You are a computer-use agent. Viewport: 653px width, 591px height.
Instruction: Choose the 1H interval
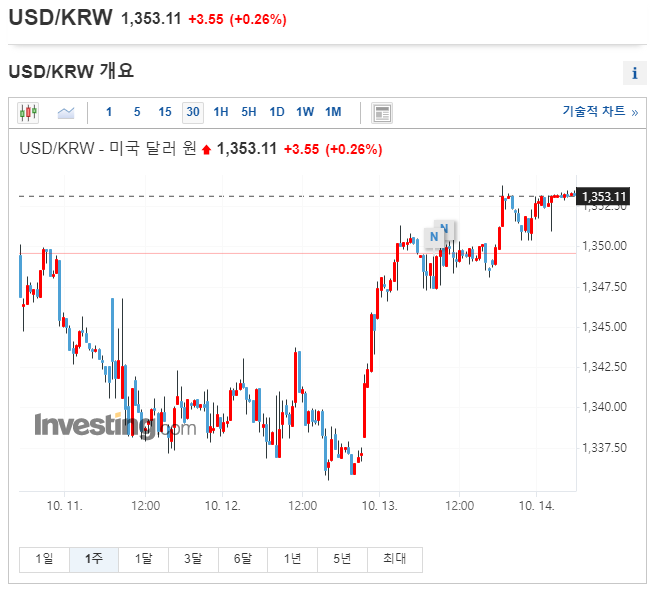click(221, 112)
